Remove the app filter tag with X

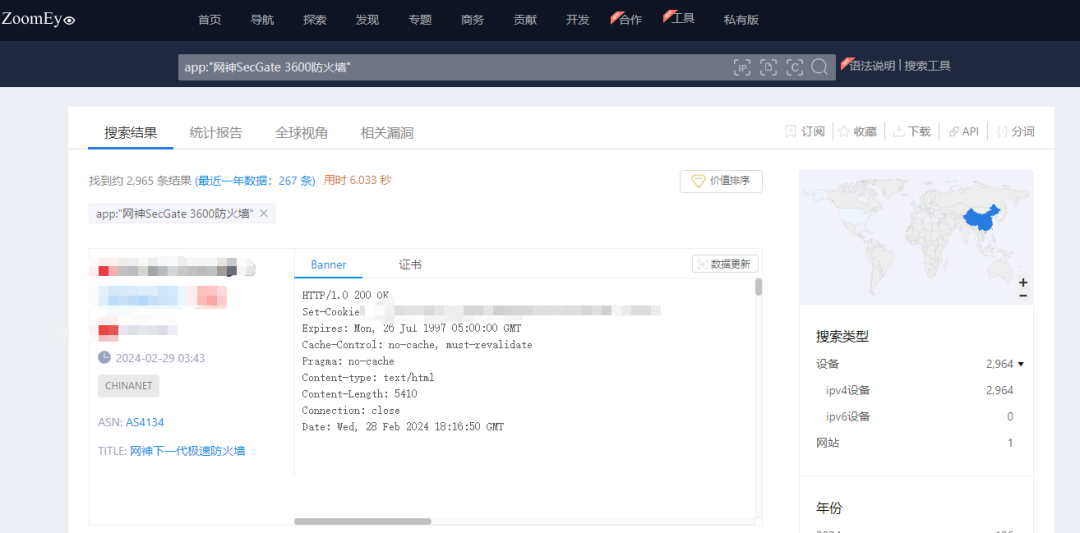point(263,213)
